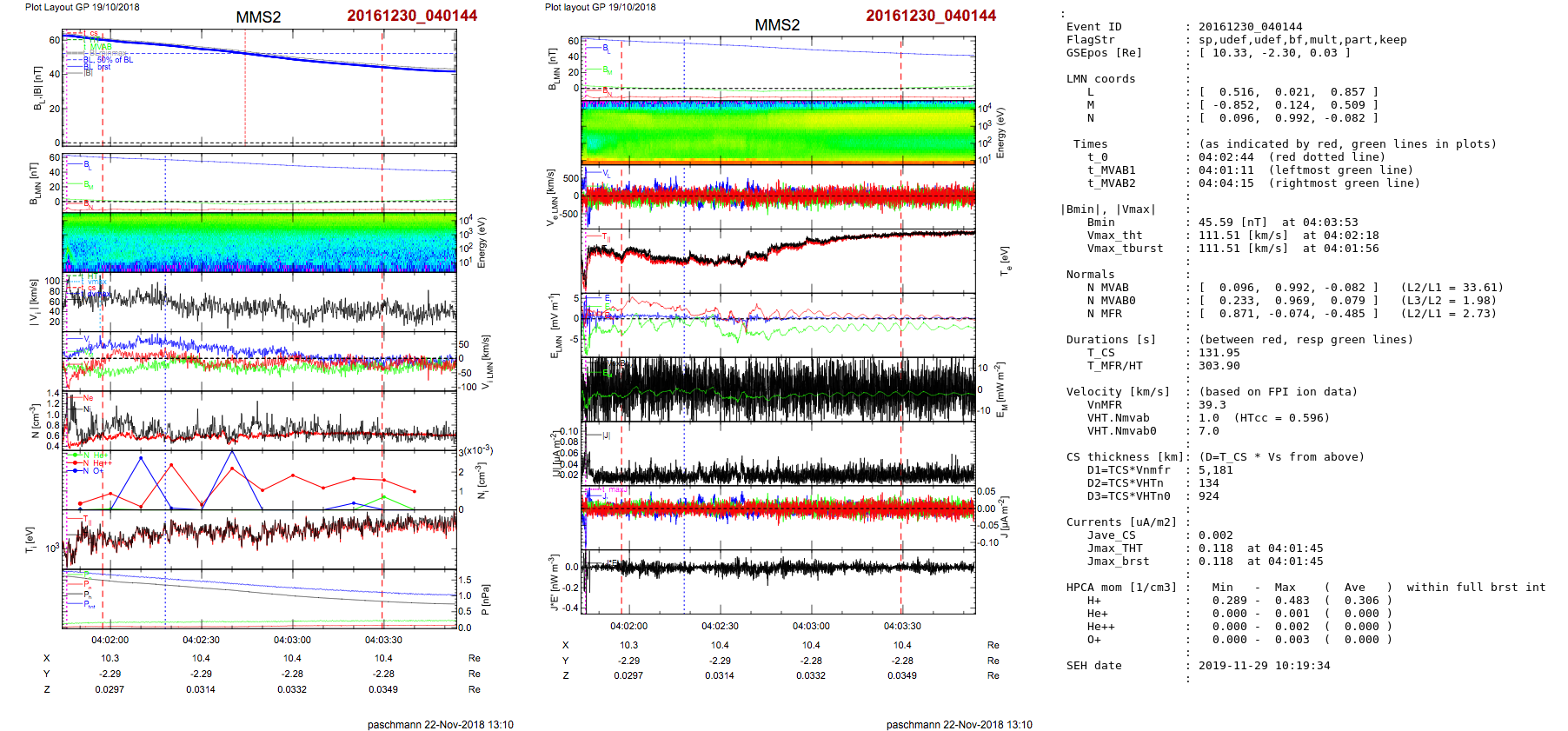1568x731 pixels.
Task: Click the Plot Layout GP label at top-left corner
Action: point(82,7)
